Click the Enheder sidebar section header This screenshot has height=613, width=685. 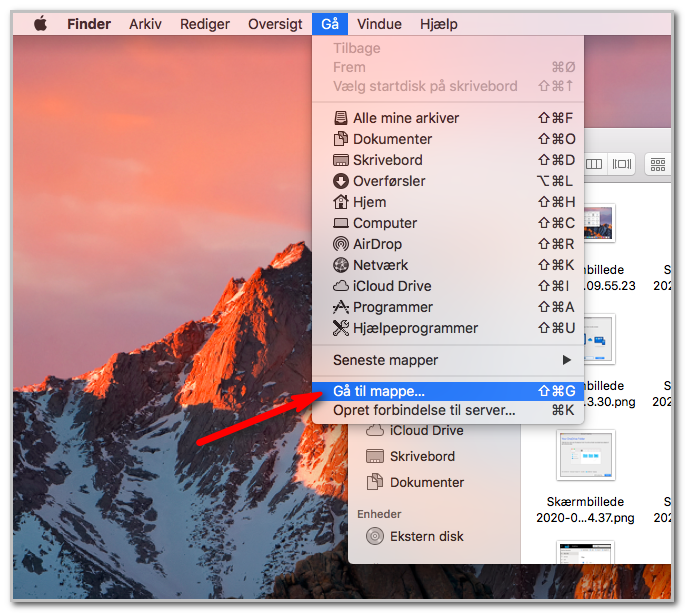pos(379,514)
